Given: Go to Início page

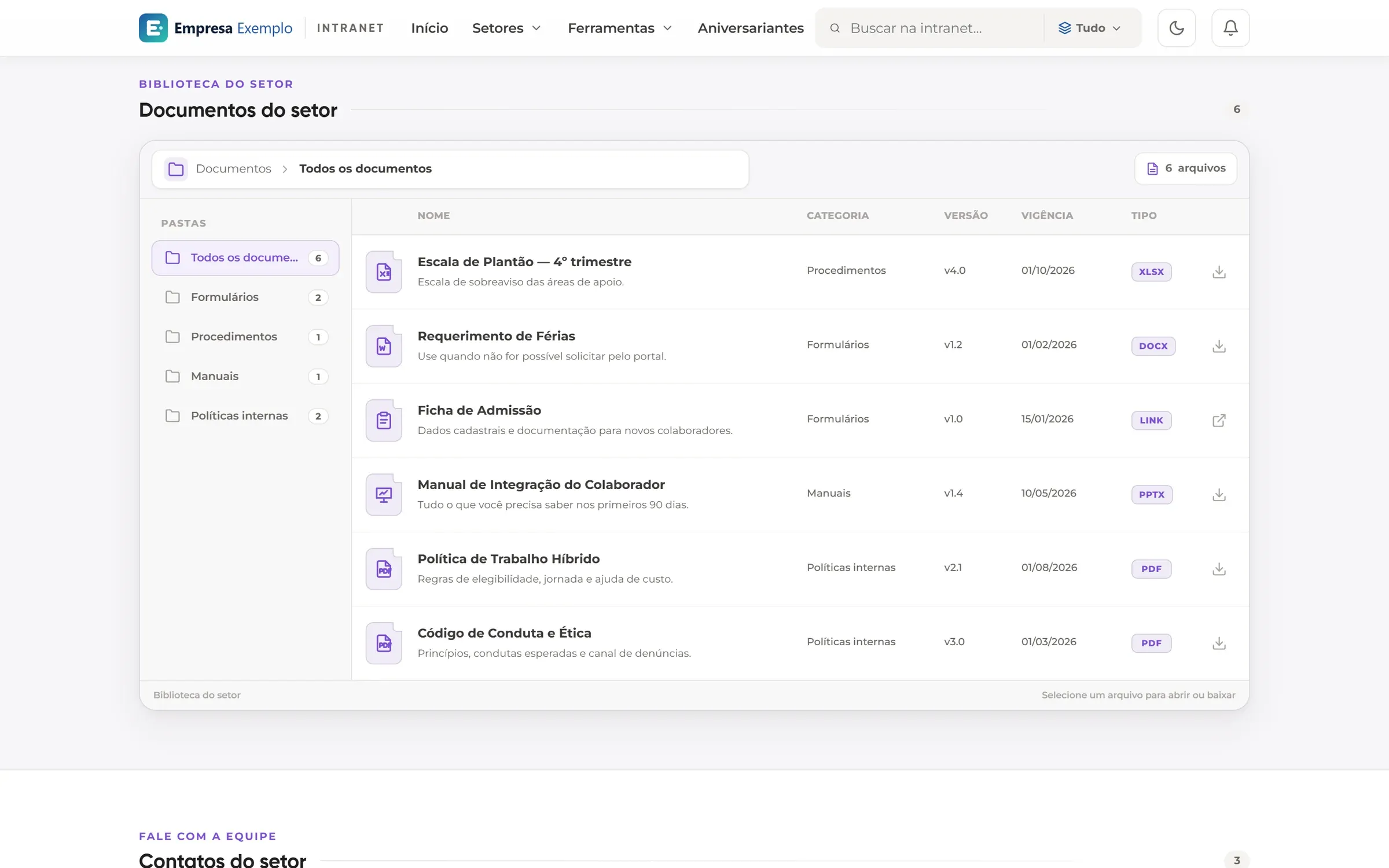Looking at the screenshot, I should pos(429,28).
